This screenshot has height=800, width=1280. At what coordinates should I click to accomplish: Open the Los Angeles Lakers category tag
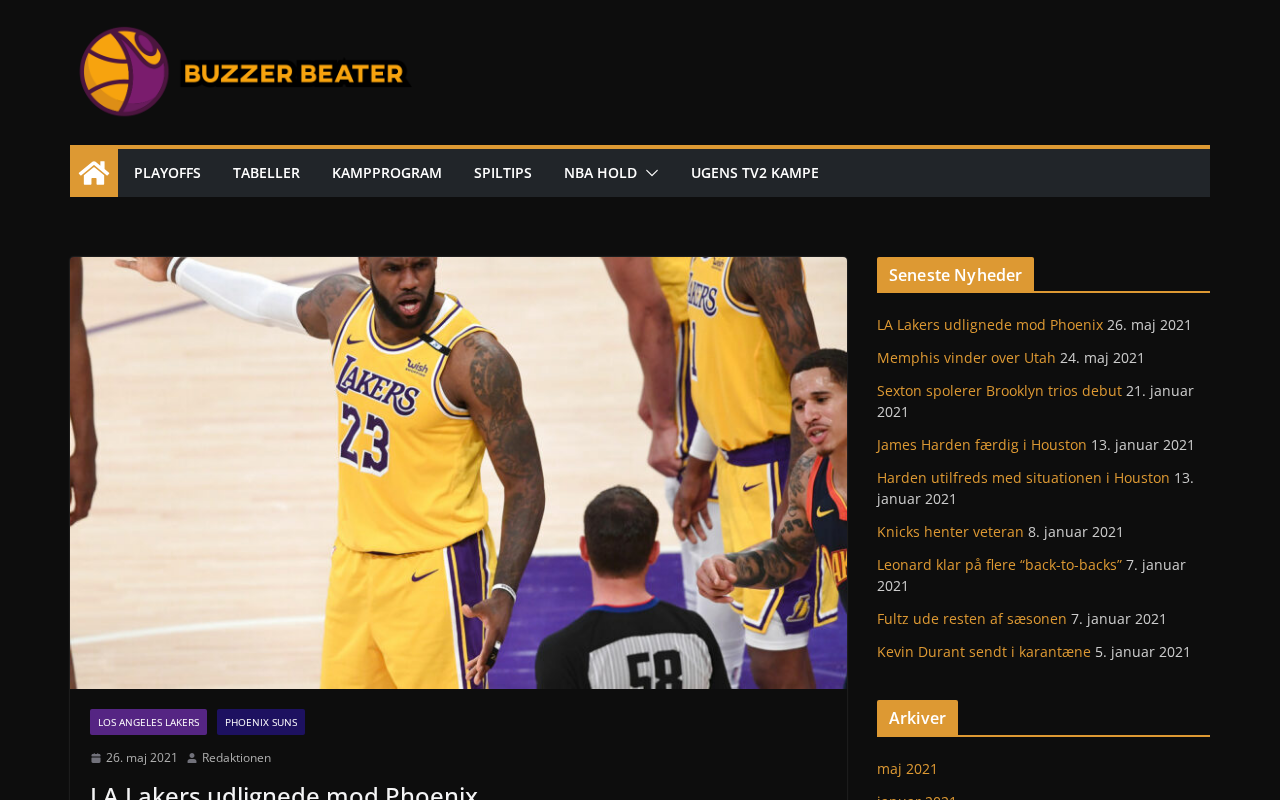[148, 722]
